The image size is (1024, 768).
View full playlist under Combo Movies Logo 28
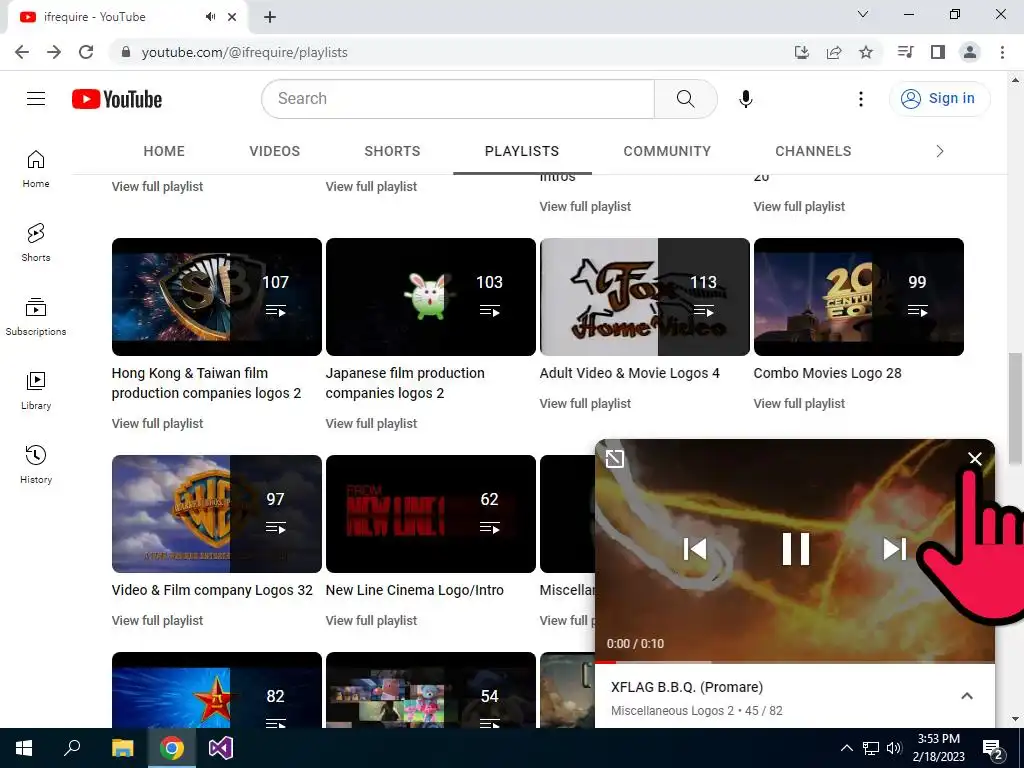click(799, 404)
